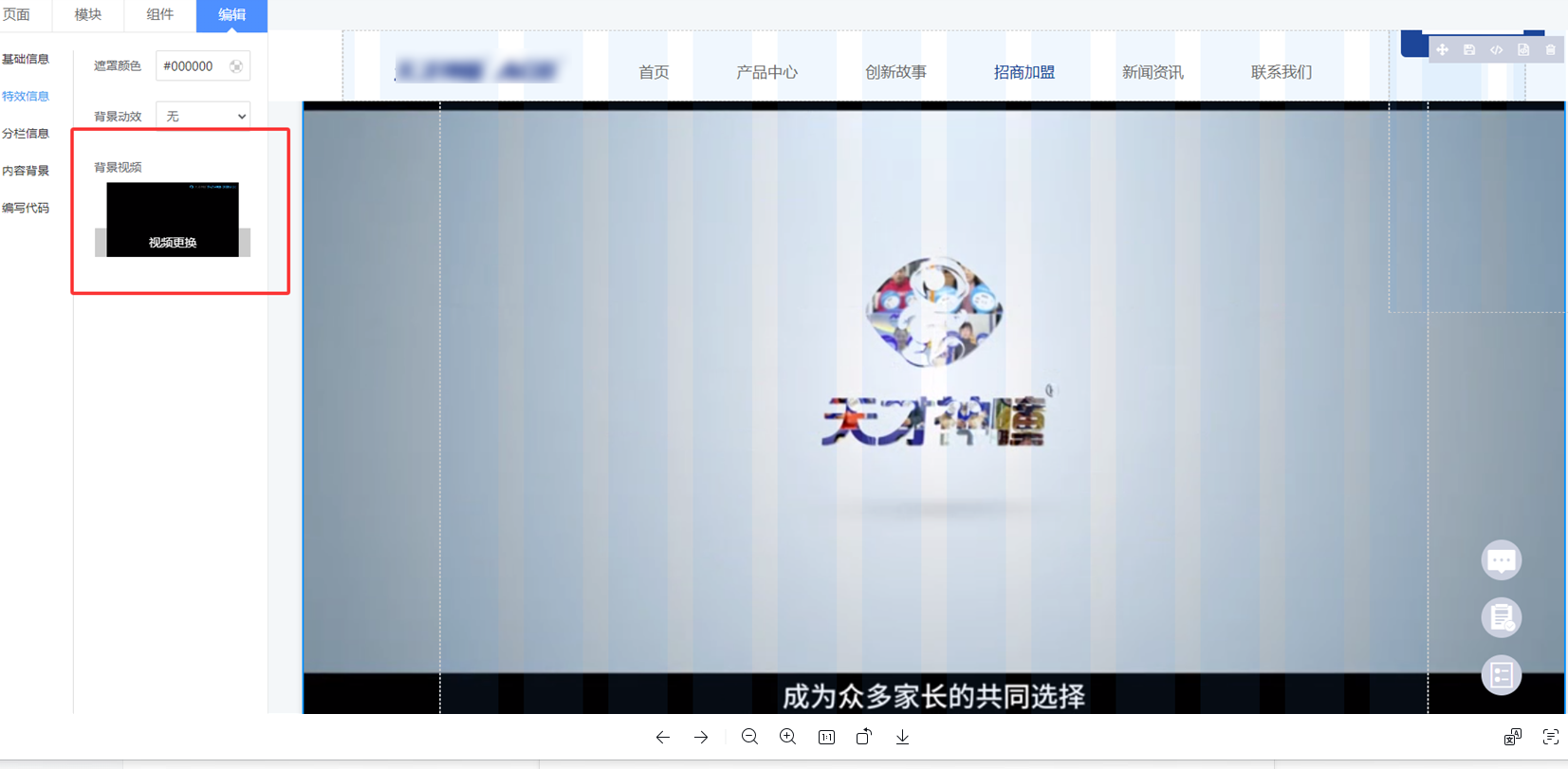Go to previous image with left arrow
This screenshot has width=1568, height=769.
click(663, 737)
